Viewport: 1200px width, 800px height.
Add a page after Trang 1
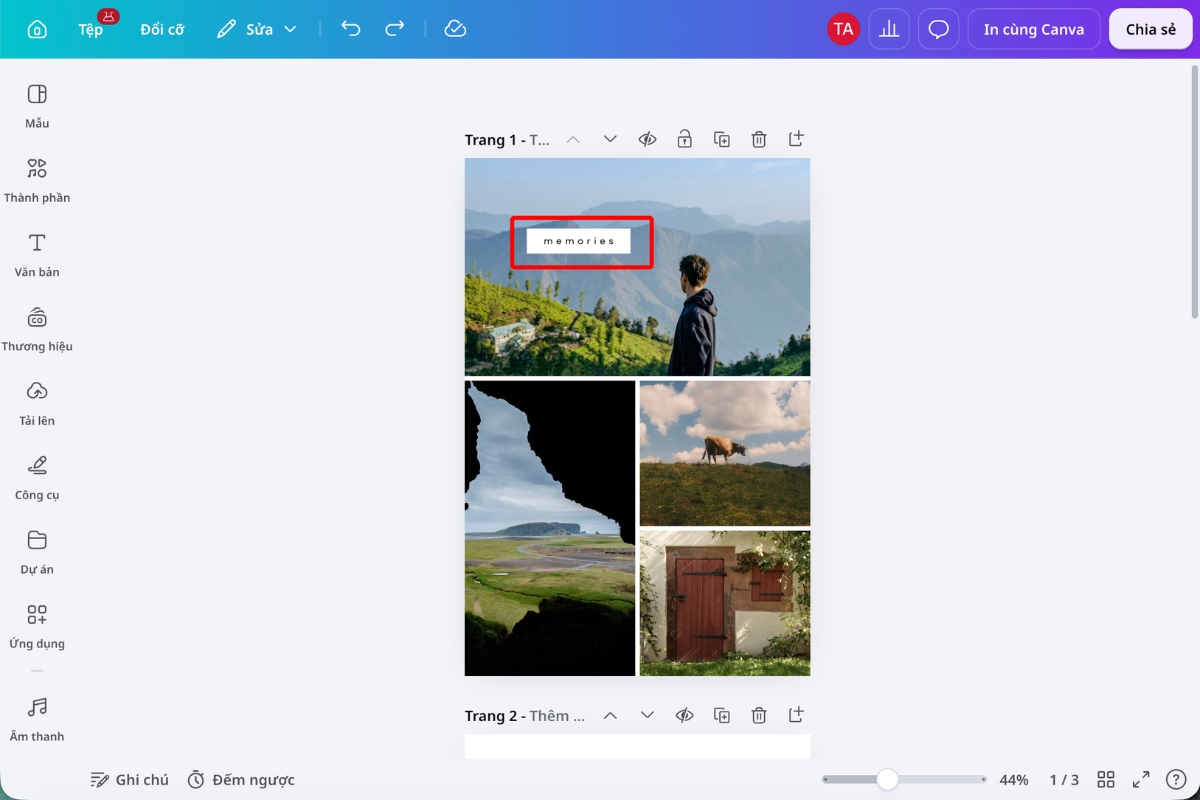click(x=796, y=139)
